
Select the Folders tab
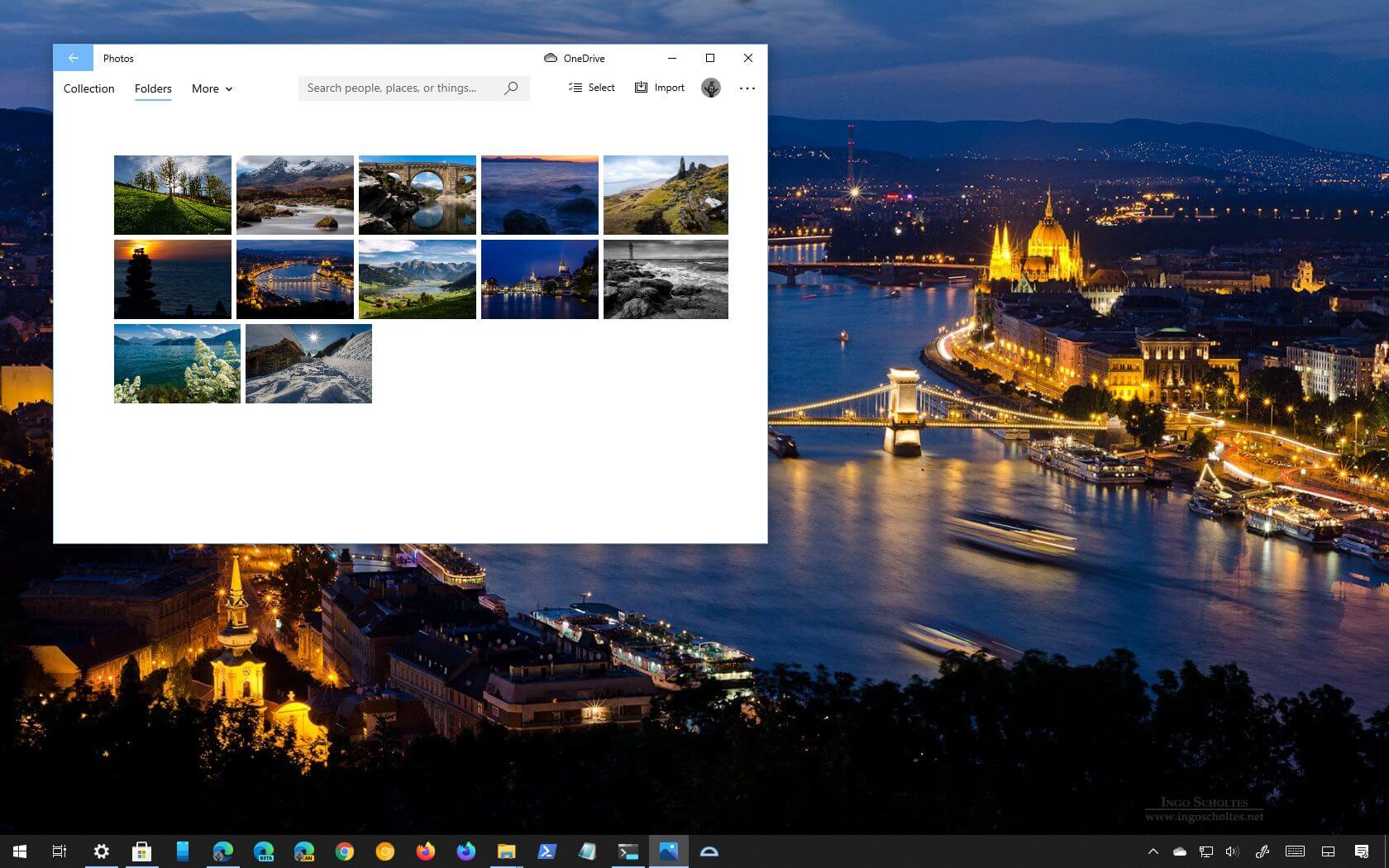(x=153, y=88)
